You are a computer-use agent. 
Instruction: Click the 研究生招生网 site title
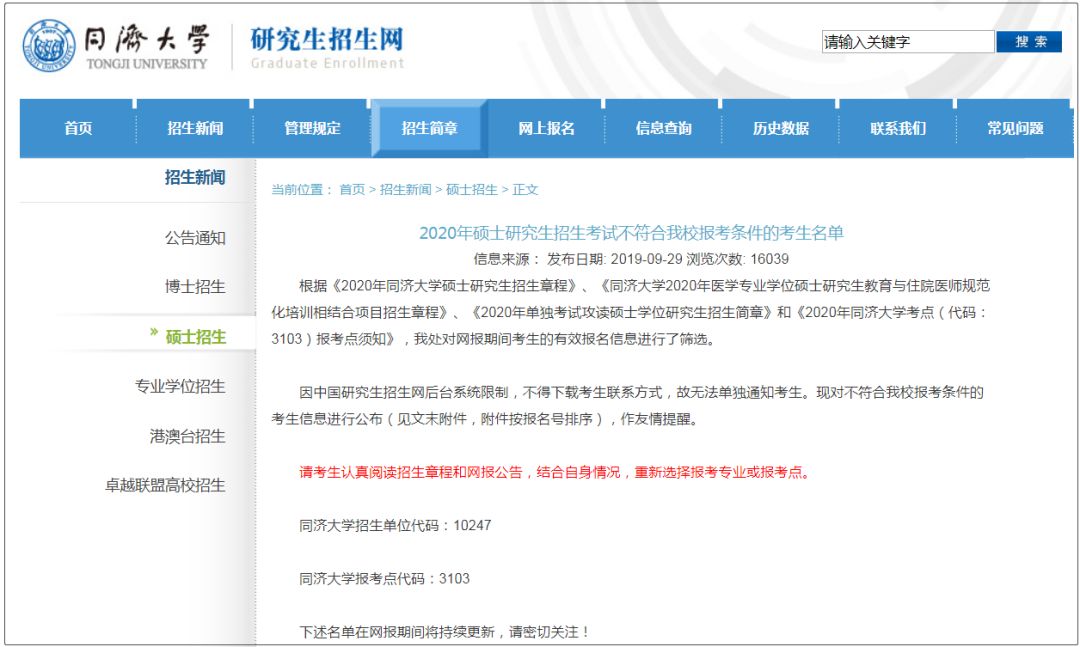tap(326, 39)
